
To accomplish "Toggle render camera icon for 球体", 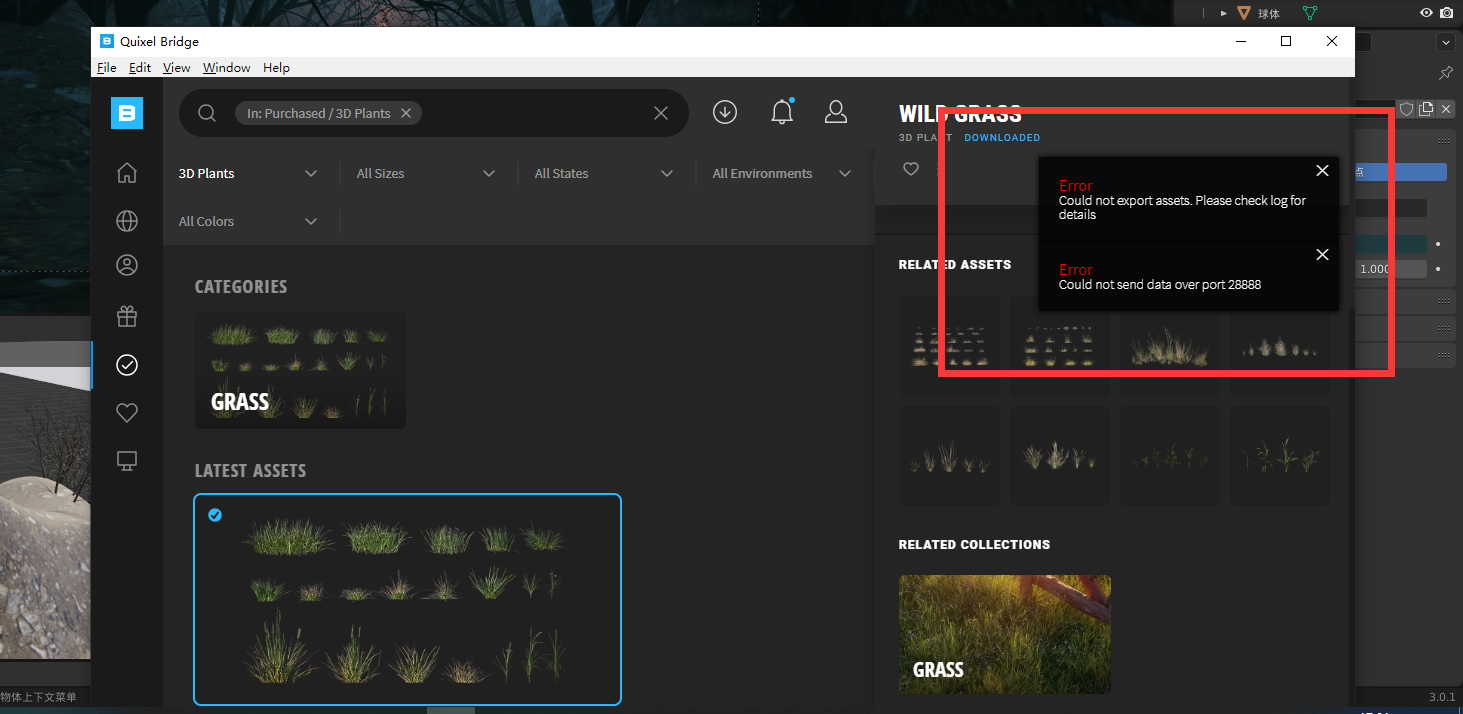I will click(1447, 13).
